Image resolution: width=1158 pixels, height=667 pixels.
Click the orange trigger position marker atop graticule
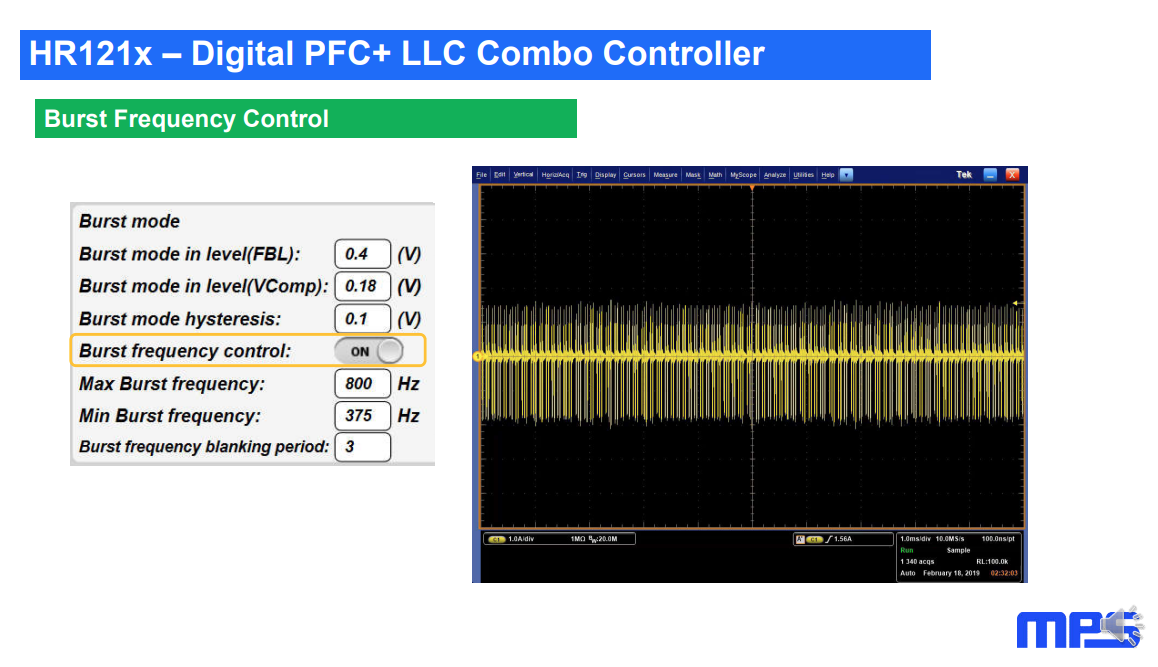tap(752, 188)
